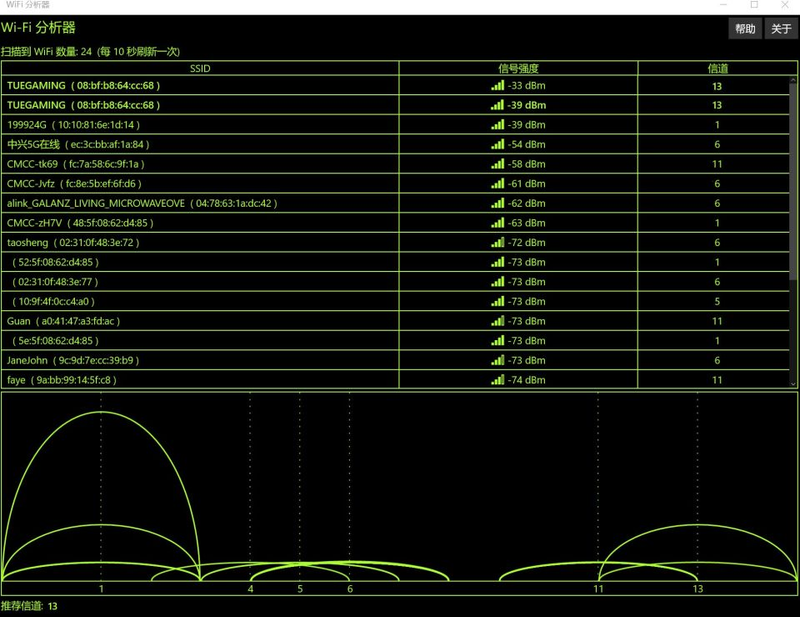Click signal bars icon for -33 dBm row

point(497,86)
